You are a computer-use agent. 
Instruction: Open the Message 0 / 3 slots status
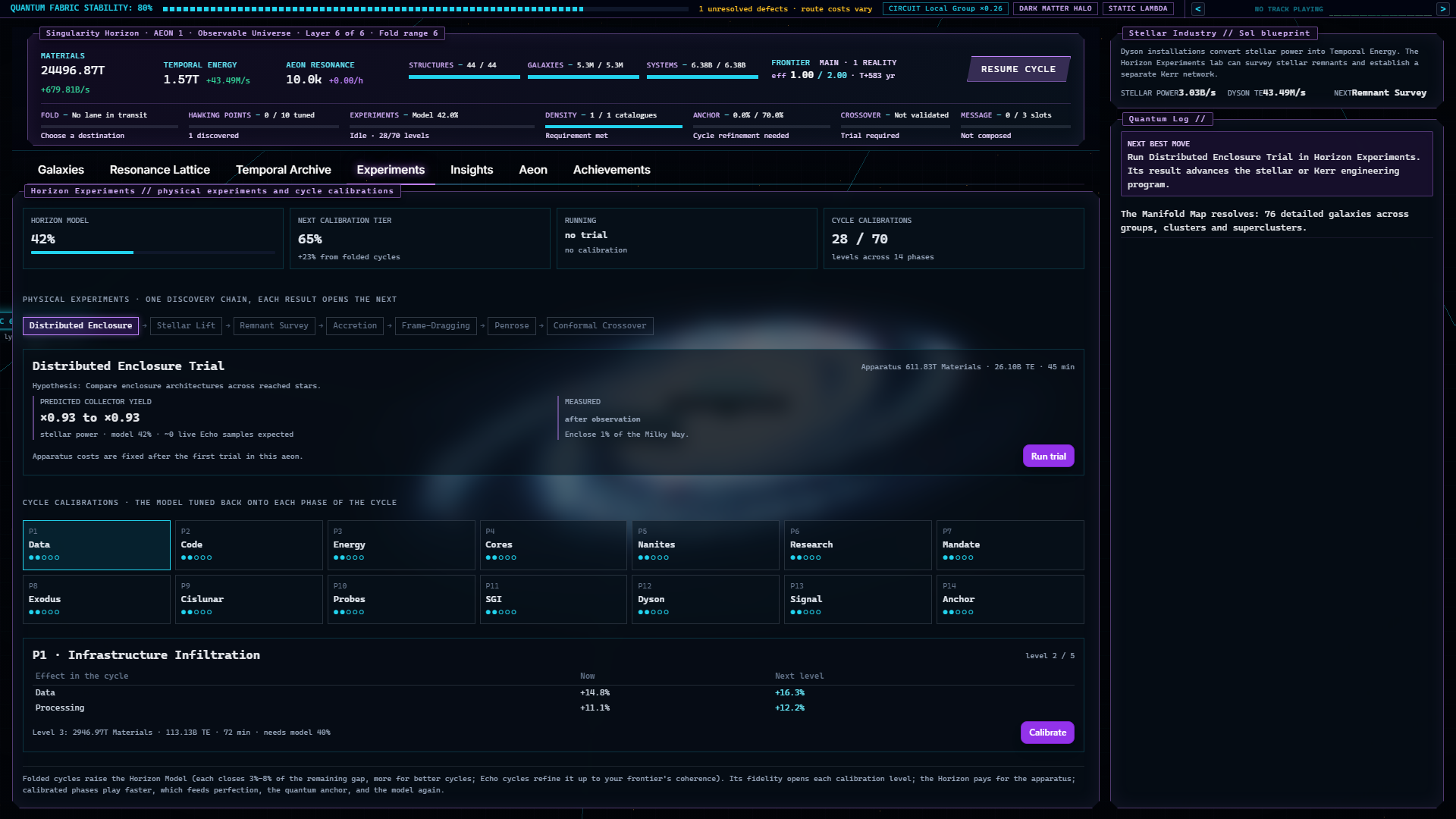[1015, 125]
